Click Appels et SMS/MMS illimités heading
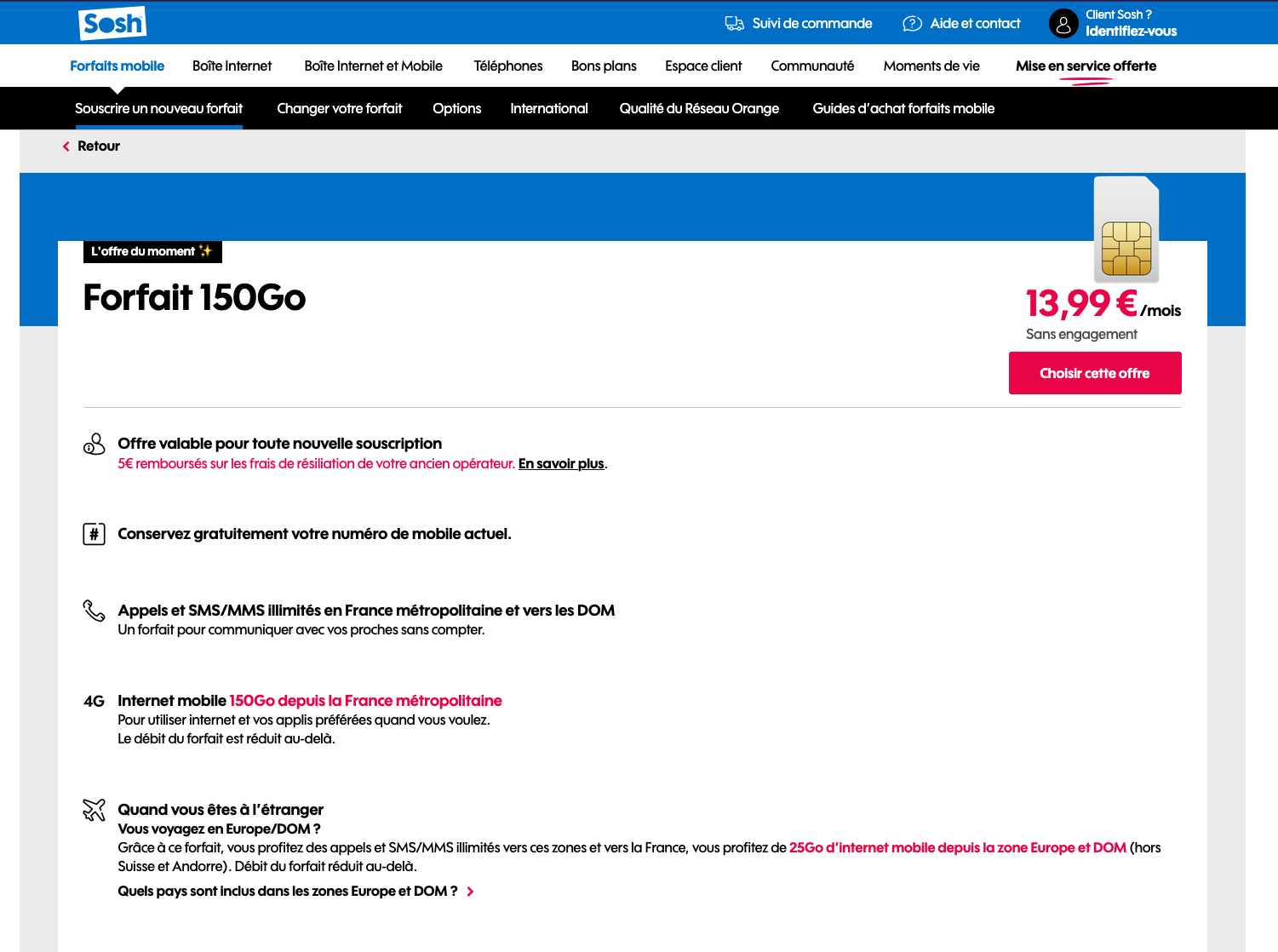The image size is (1278, 952). click(x=366, y=611)
